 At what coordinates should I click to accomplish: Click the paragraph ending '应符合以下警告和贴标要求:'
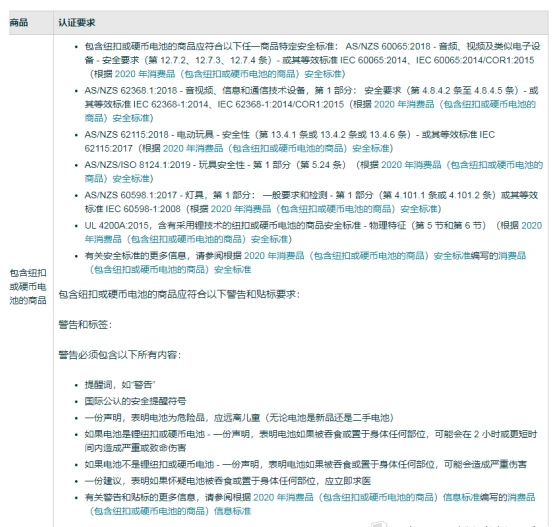[x=179, y=294]
